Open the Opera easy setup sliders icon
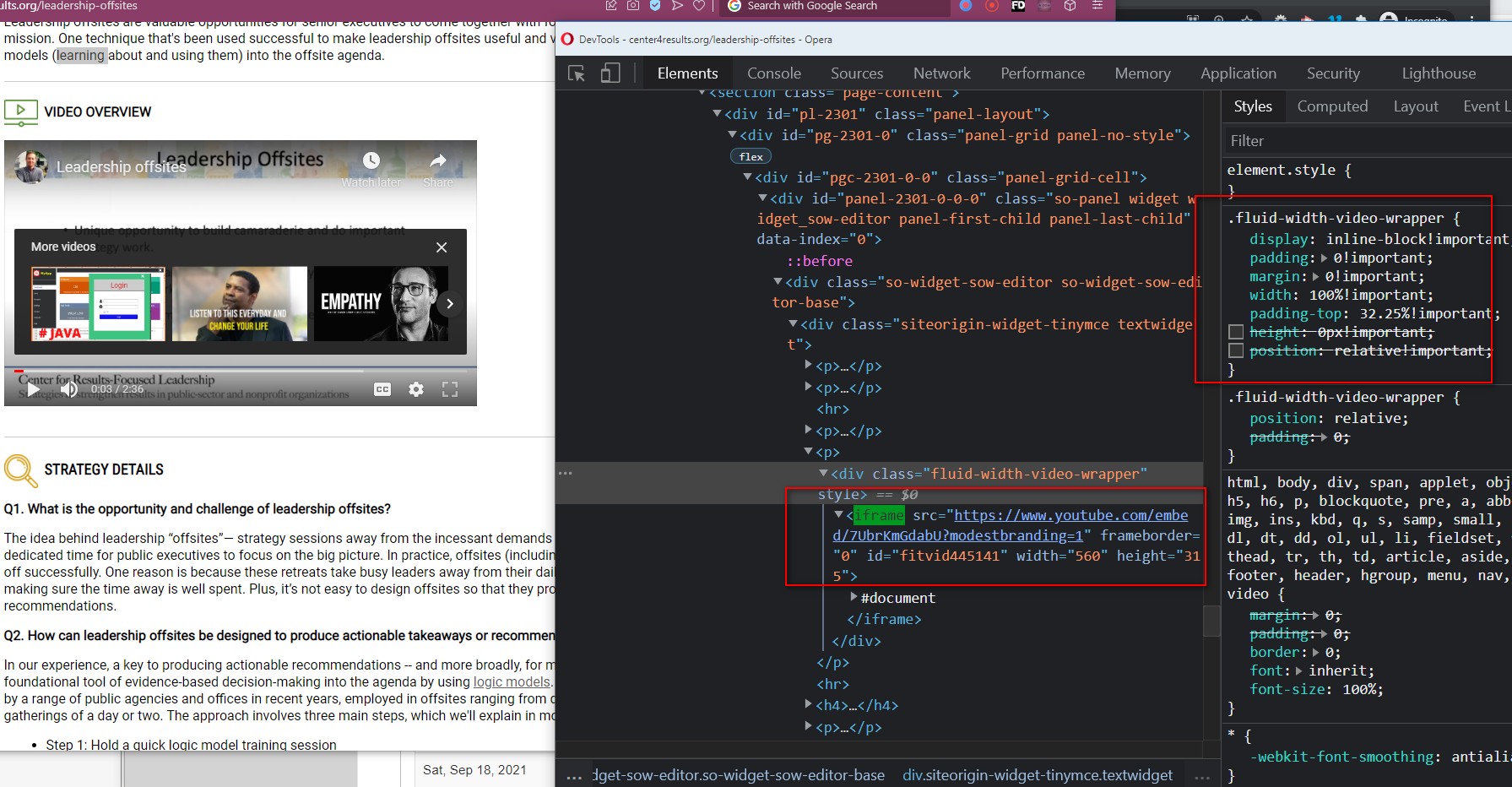 coord(1097,6)
